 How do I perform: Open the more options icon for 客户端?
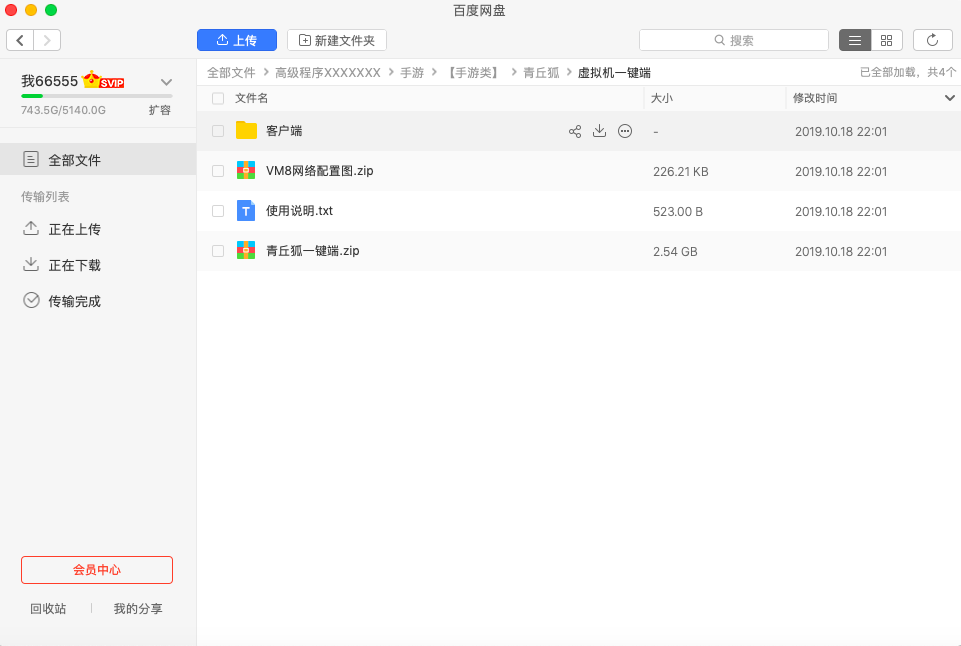click(x=625, y=131)
